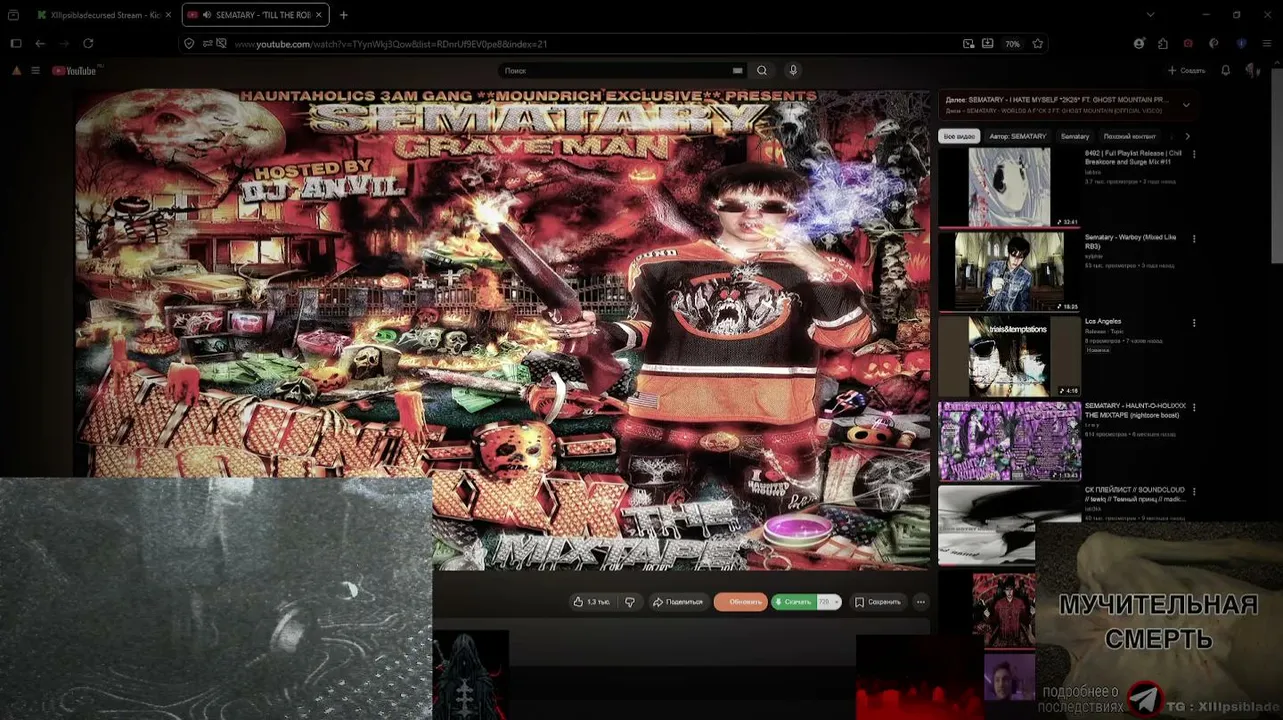Viewport: 1283px width, 720px height.
Task: Click the SEMATARY Grave Man video player
Action: 503,330
